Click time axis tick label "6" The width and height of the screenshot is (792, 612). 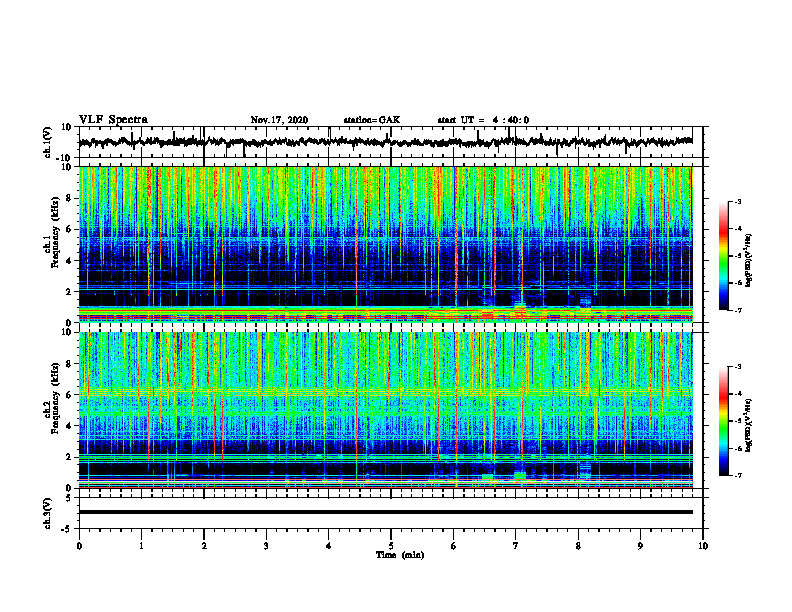pos(454,546)
